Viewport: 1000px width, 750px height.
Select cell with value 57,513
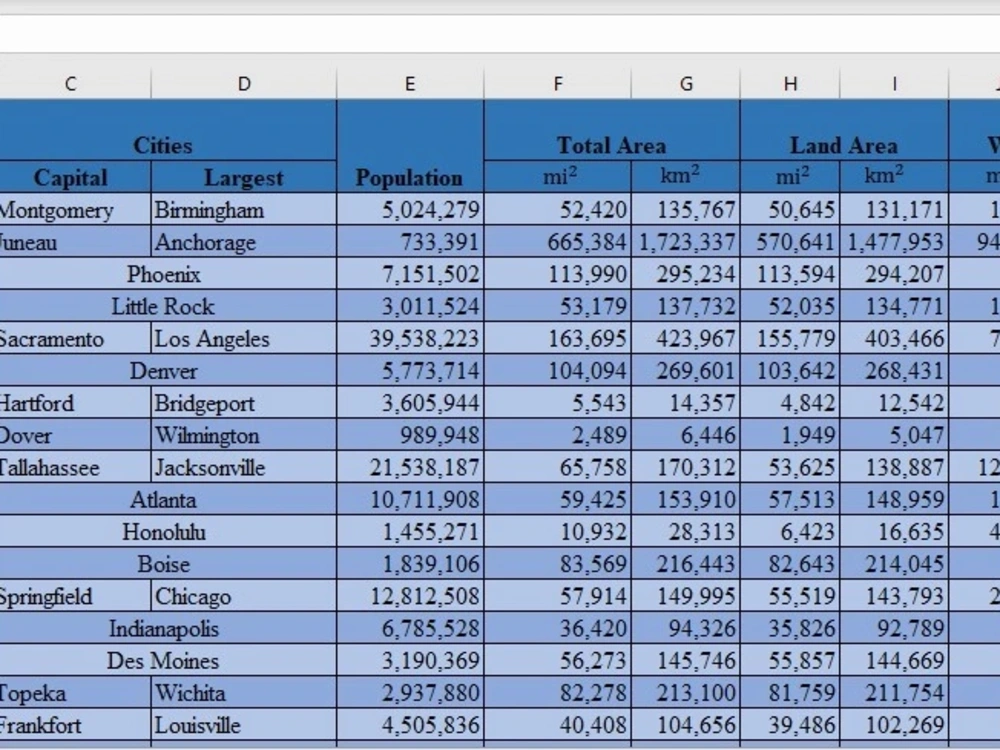[x=790, y=499]
